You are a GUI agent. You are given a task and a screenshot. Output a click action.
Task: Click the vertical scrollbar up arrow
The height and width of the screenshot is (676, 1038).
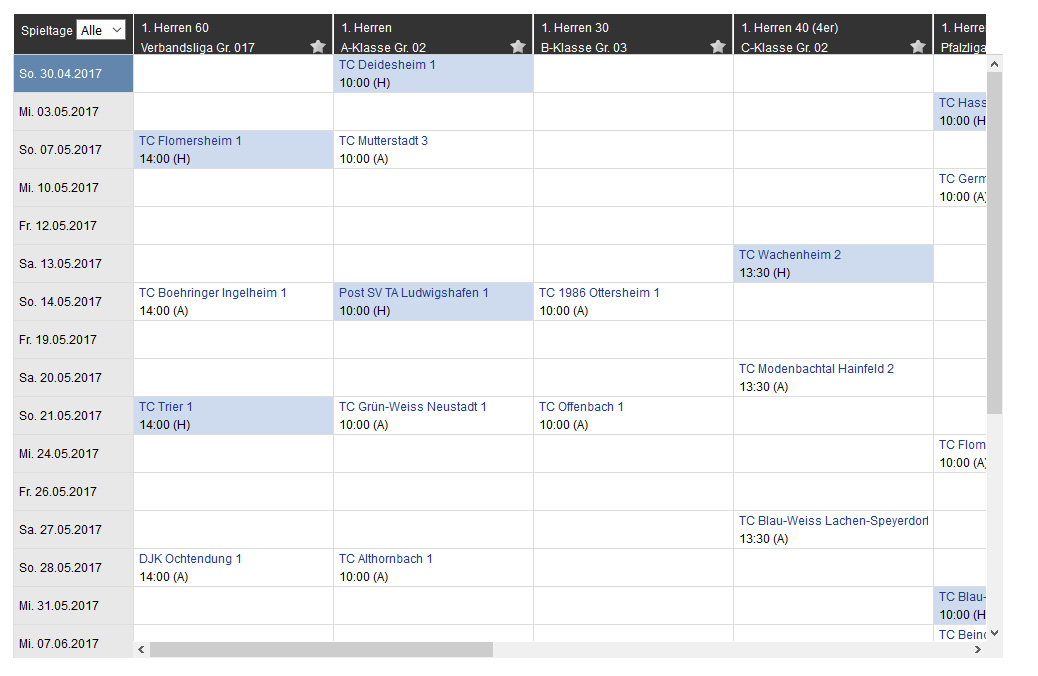tap(994, 64)
